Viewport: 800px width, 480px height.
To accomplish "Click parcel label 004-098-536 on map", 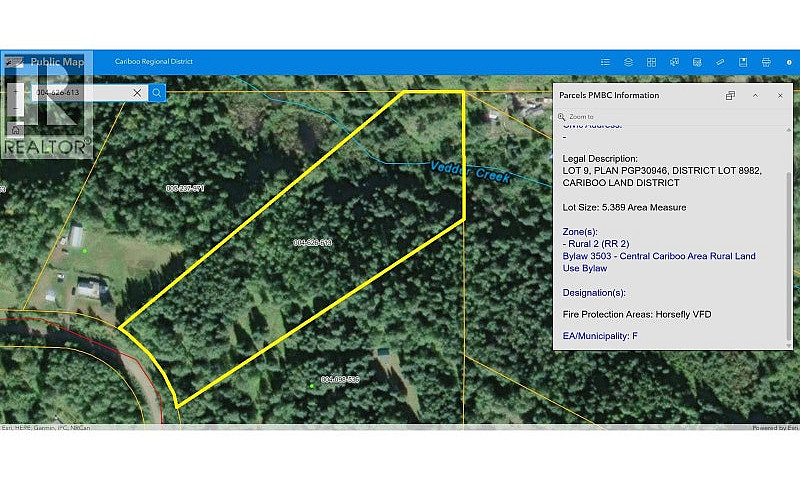I will point(340,380).
